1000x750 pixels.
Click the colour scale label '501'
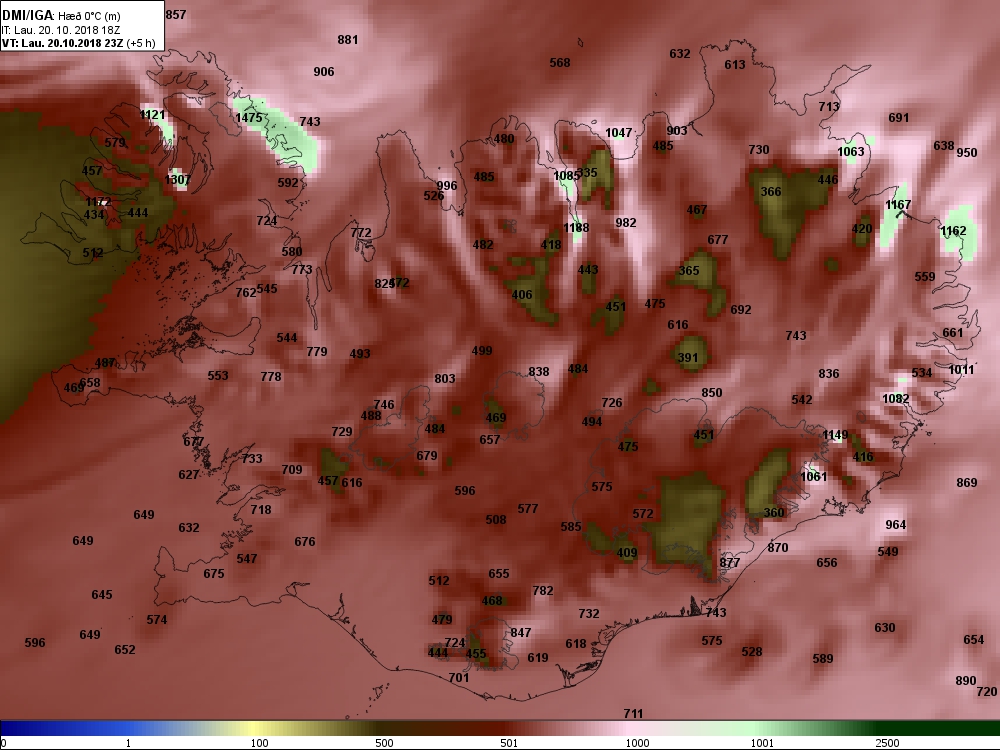click(x=509, y=743)
